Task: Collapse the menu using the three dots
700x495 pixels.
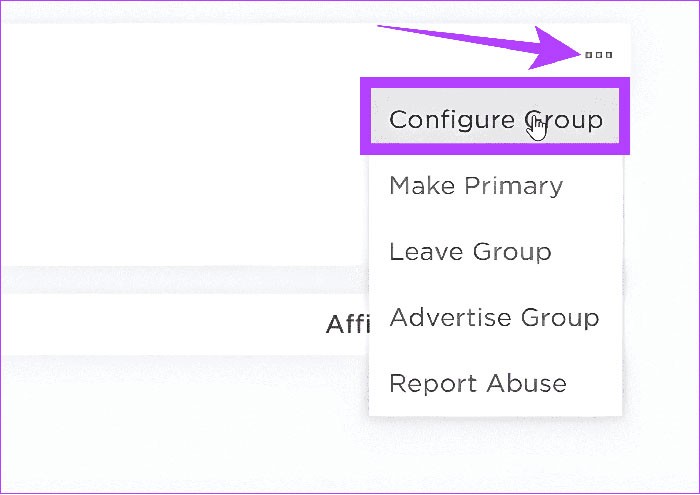Action: (x=598, y=55)
